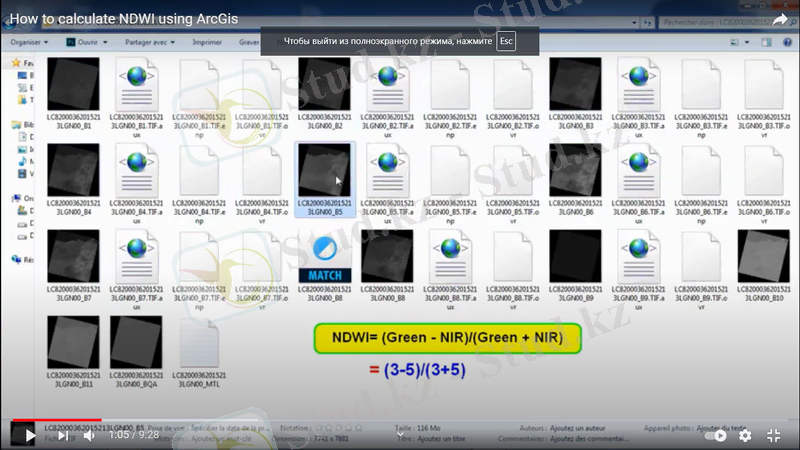Toggle the autoplay switch

[714, 436]
